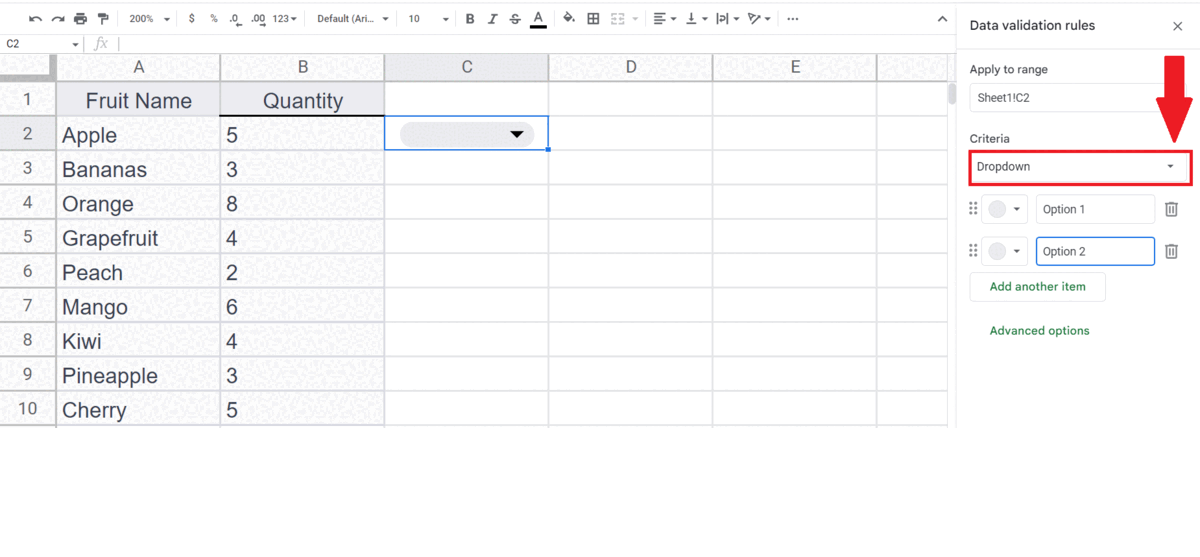Close the Data validation rules panel
Viewport: 1200px width, 557px height.
(x=1177, y=26)
